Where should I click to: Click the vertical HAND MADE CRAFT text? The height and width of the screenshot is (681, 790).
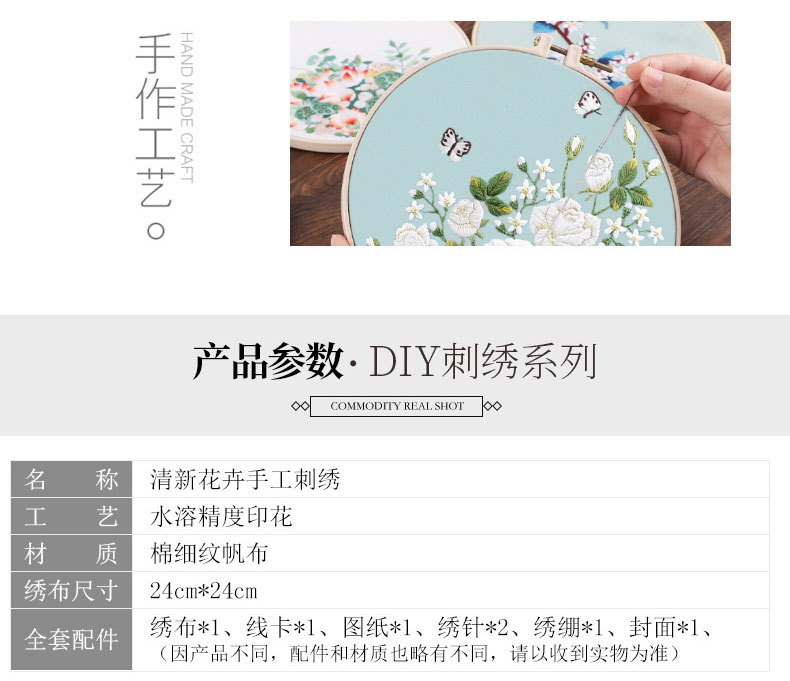(x=187, y=107)
